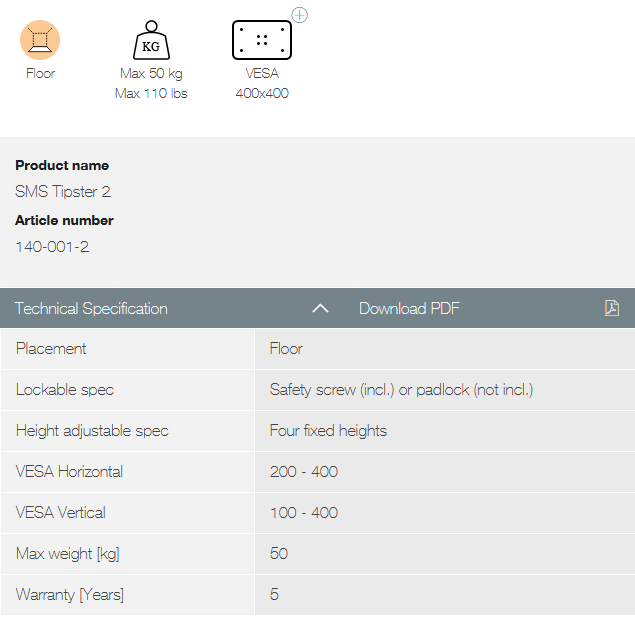Click the VESA 400x400 caption text
Viewport: 635px width, 622px height.
point(261,83)
